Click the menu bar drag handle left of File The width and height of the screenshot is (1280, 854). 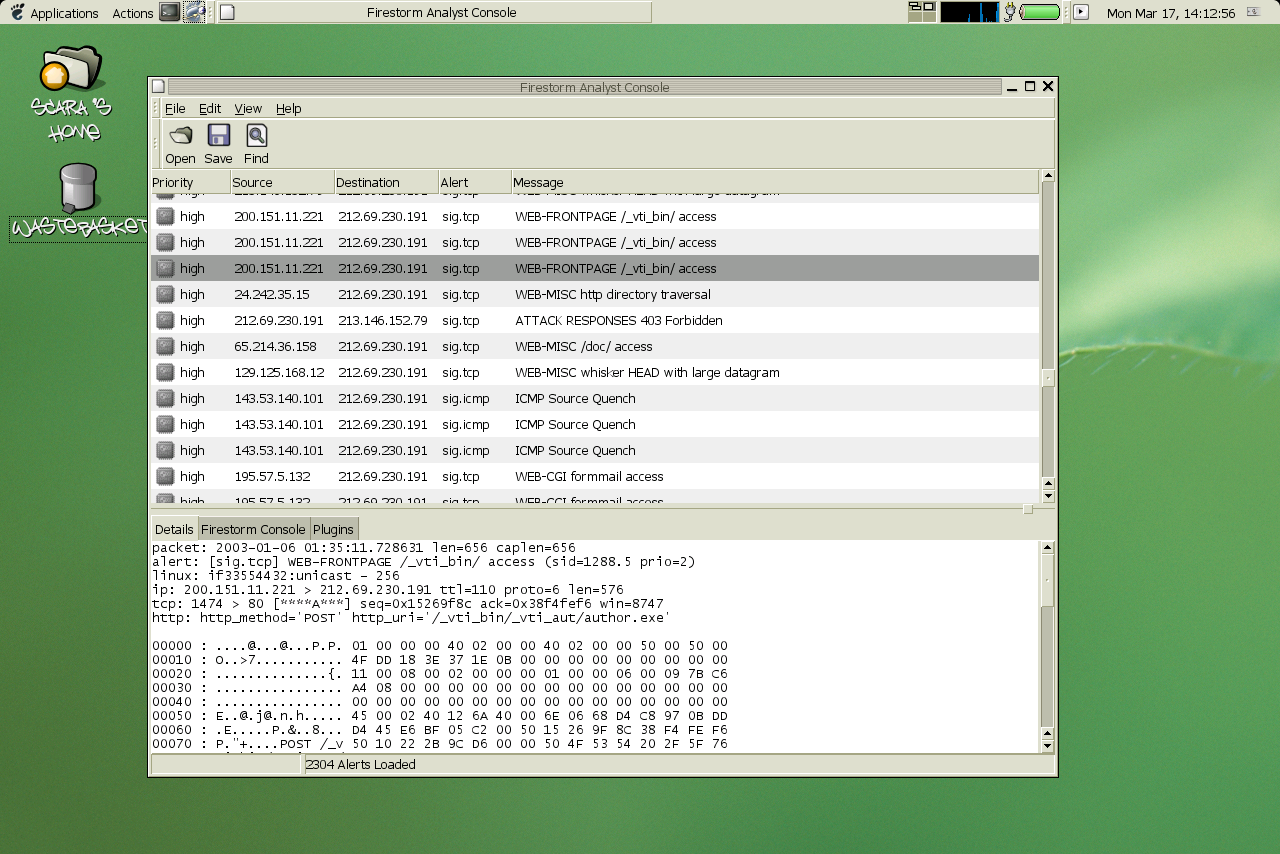tap(155, 108)
